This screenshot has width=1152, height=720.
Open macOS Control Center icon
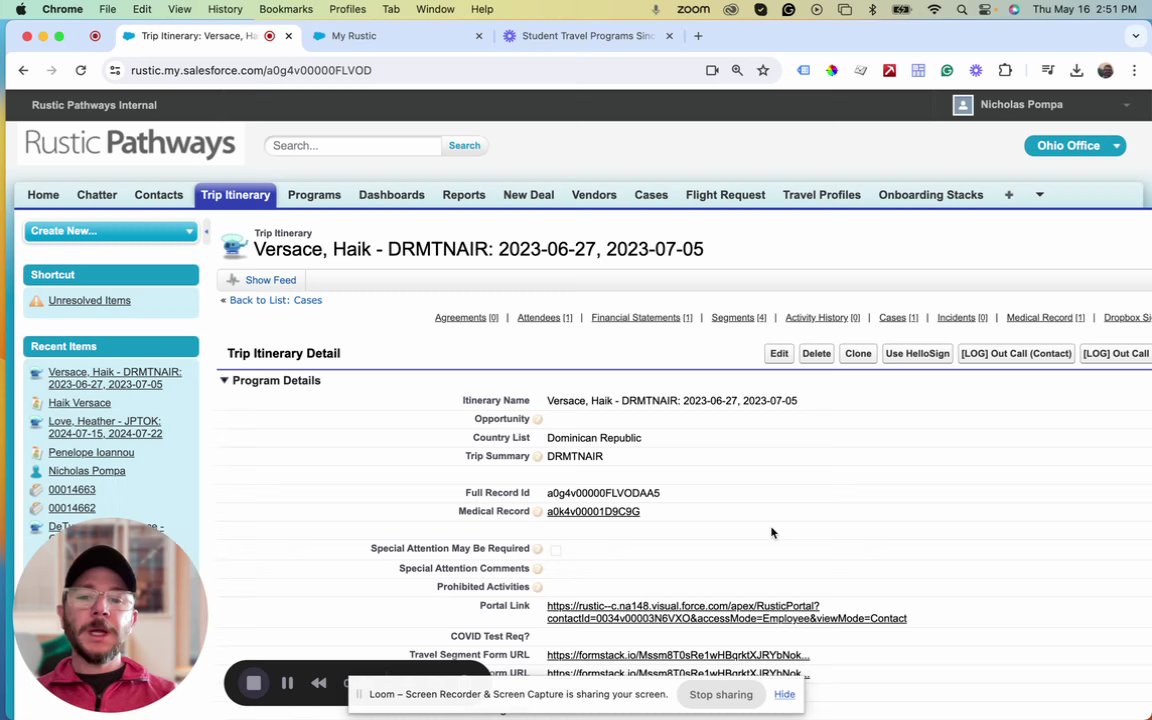pos(986,10)
